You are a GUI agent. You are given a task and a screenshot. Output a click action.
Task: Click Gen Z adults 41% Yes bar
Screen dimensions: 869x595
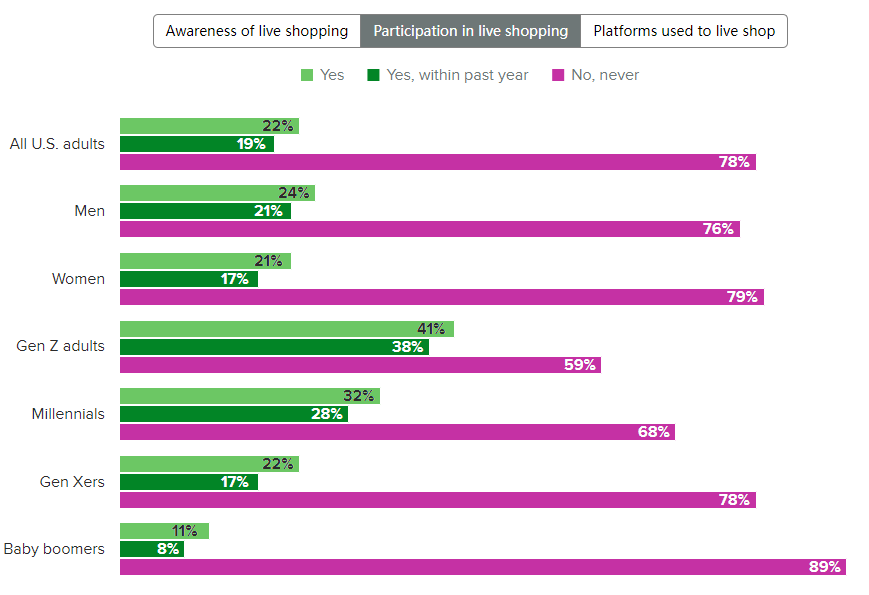(286, 329)
